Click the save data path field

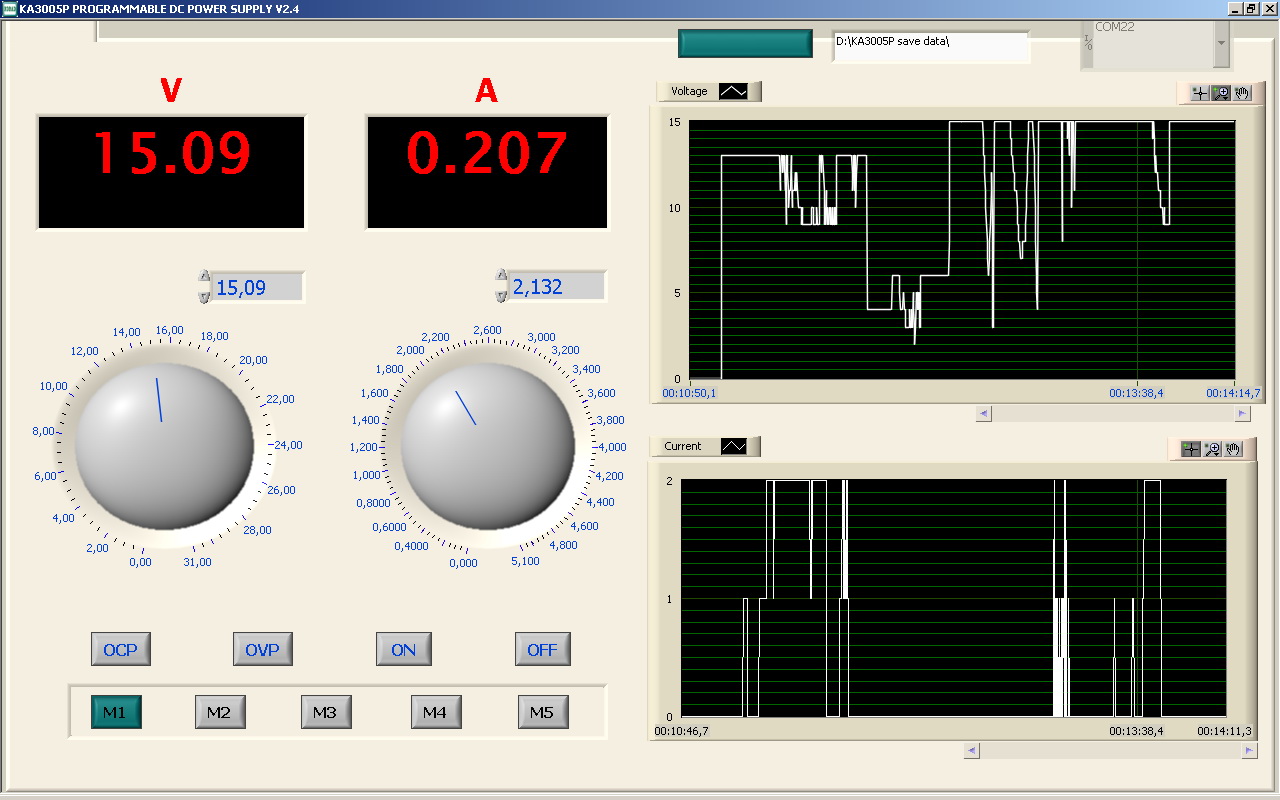click(930, 46)
